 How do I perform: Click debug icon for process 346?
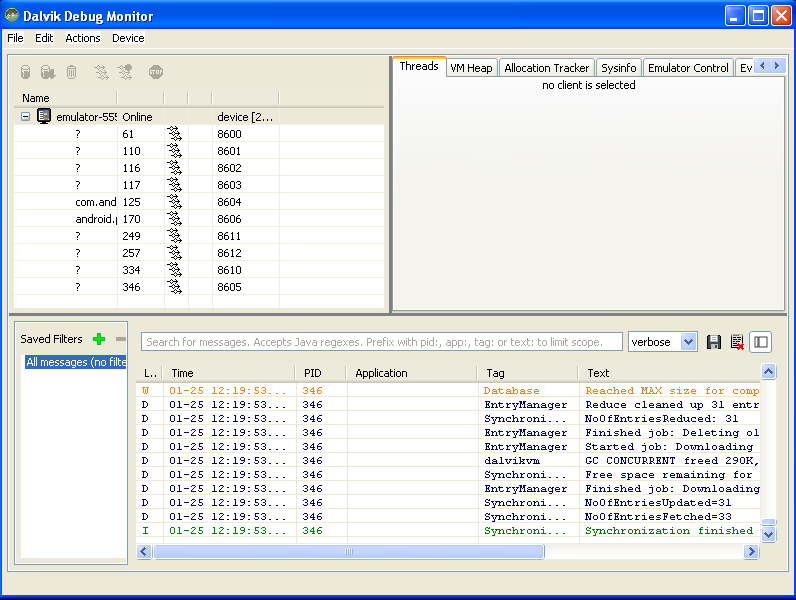pos(175,287)
